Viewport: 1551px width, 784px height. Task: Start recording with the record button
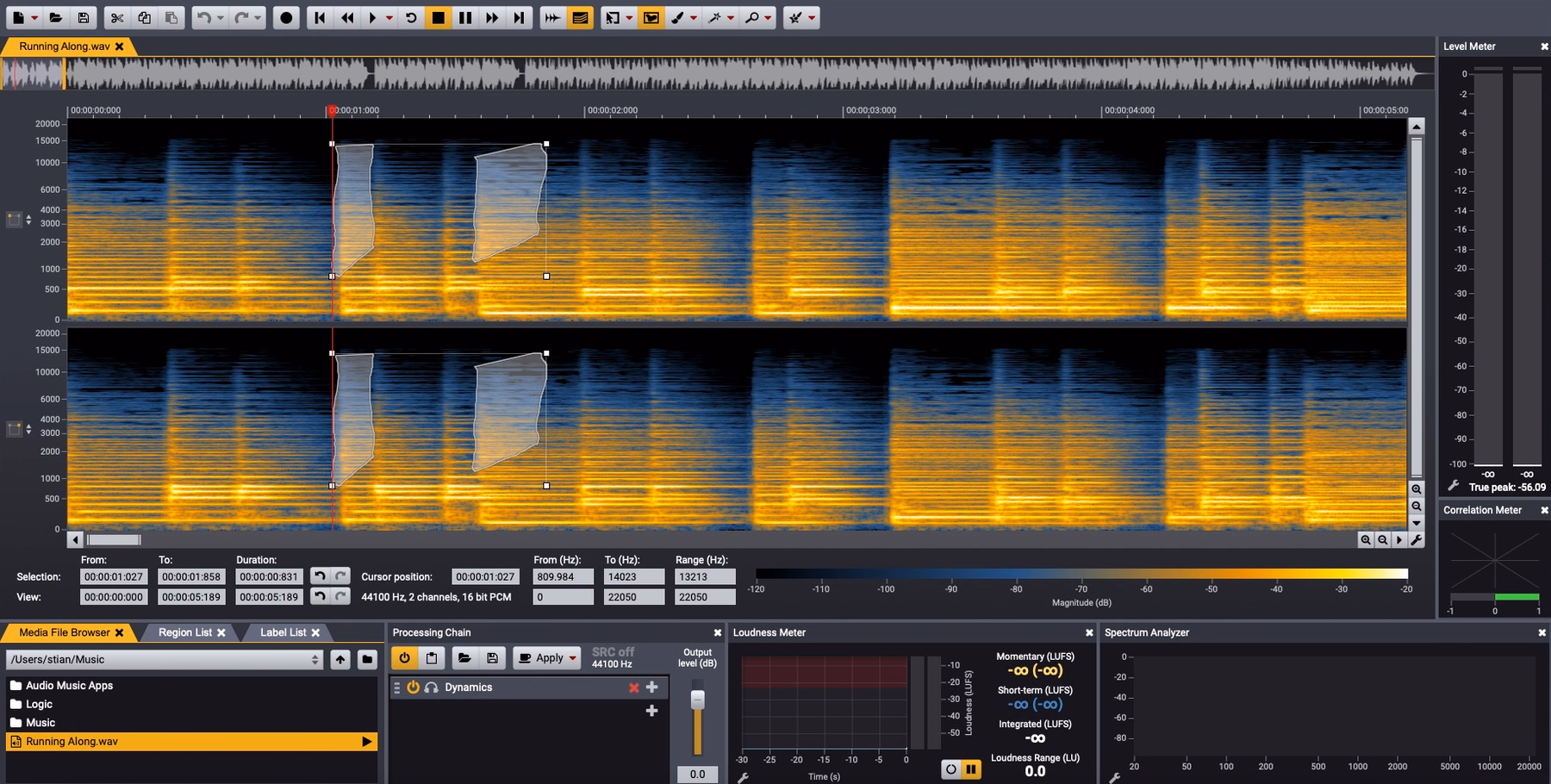click(286, 17)
